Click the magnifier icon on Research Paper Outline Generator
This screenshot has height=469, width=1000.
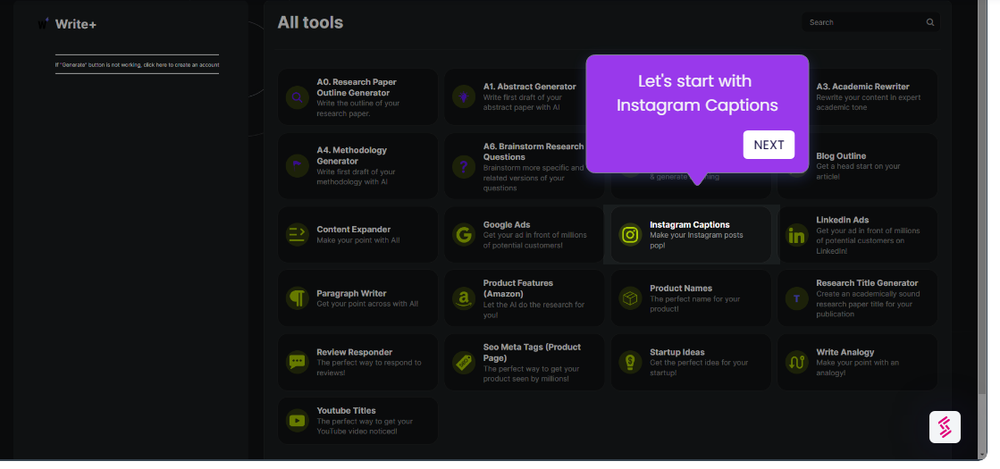tap(297, 98)
